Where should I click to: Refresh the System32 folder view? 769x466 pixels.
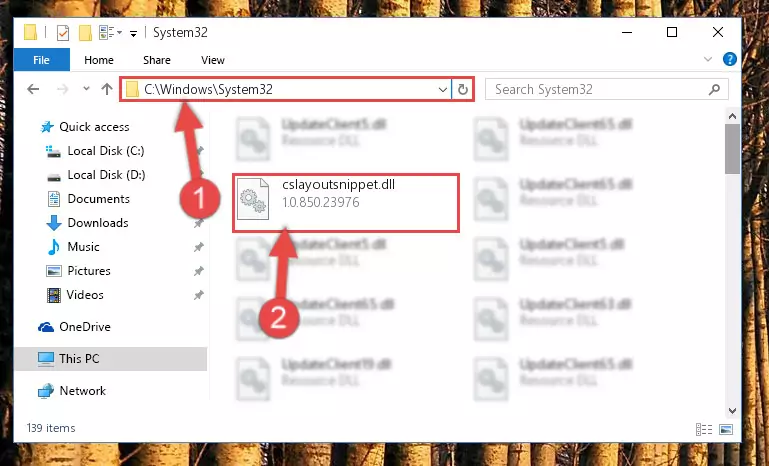coord(462,89)
